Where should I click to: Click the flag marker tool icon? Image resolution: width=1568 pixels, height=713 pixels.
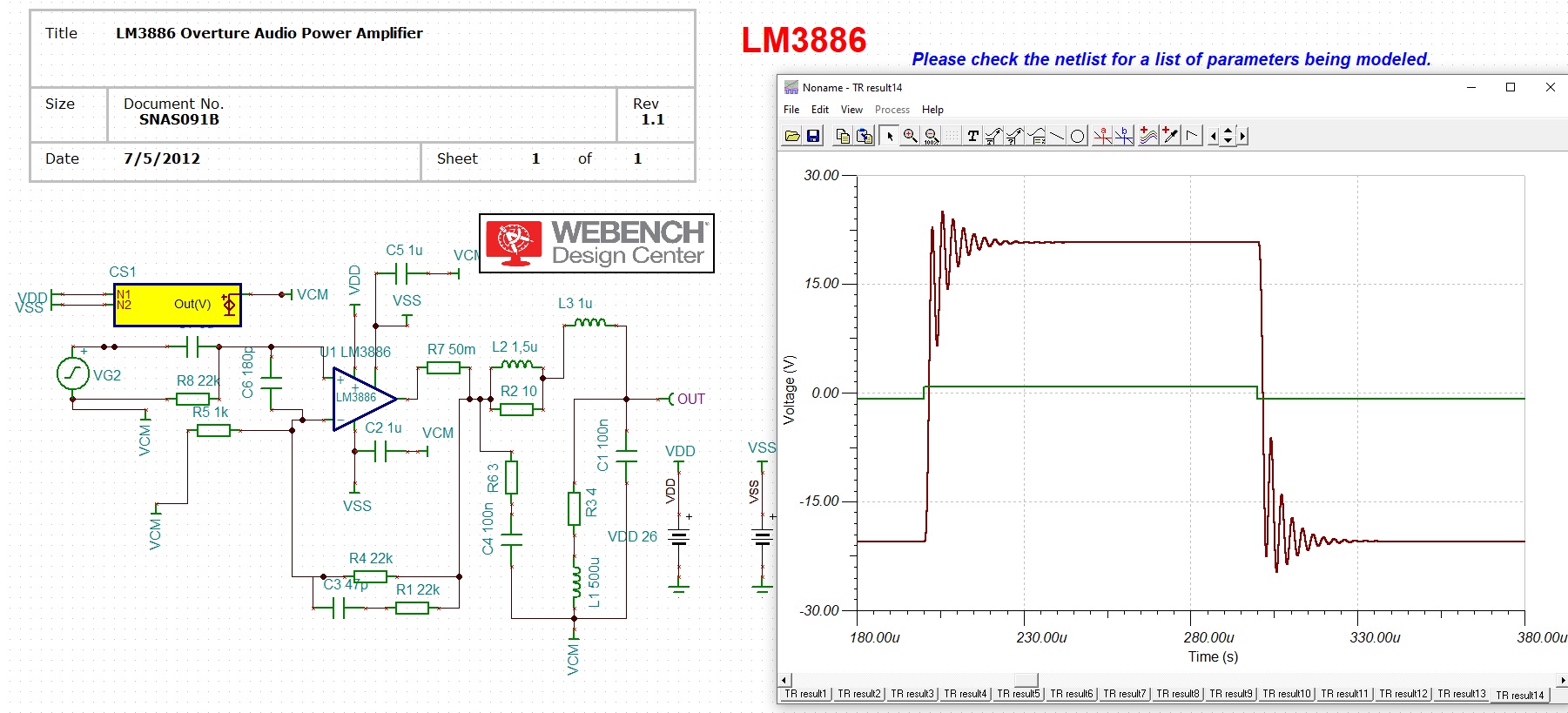1192,136
